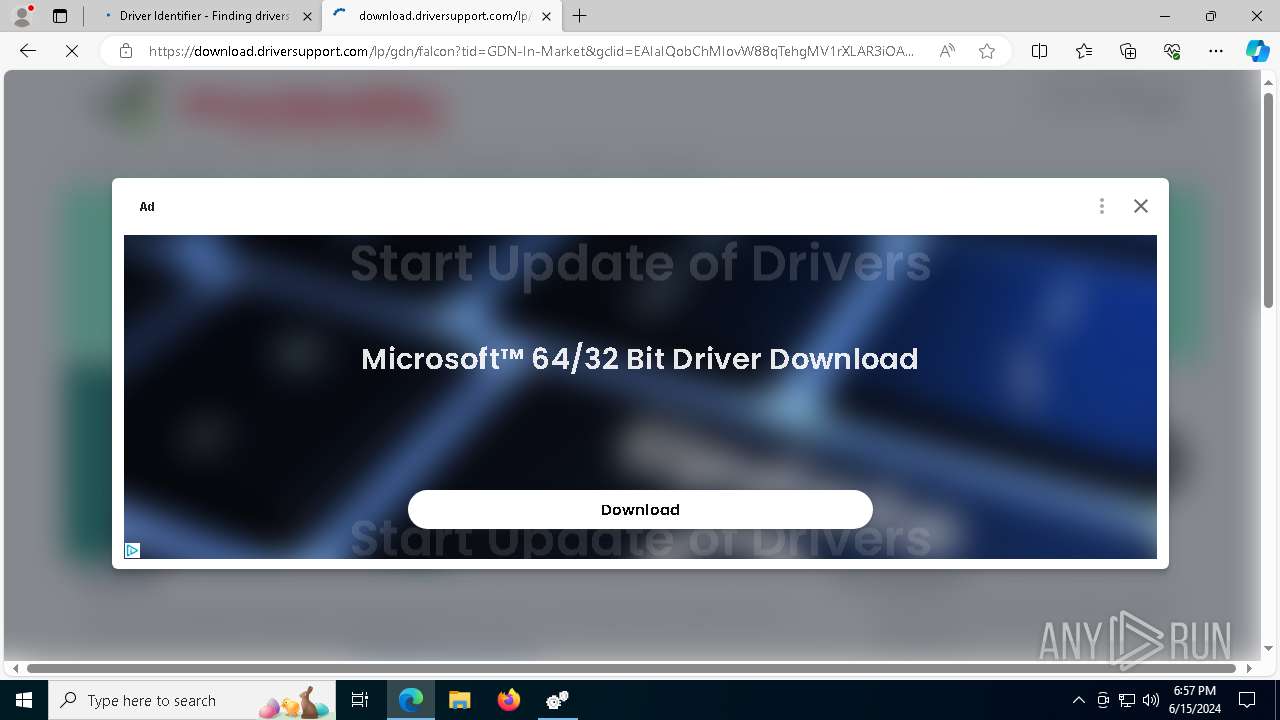Open the ad options three-dot menu
The height and width of the screenshot is (720, 1280).
tap(1102, 206)
